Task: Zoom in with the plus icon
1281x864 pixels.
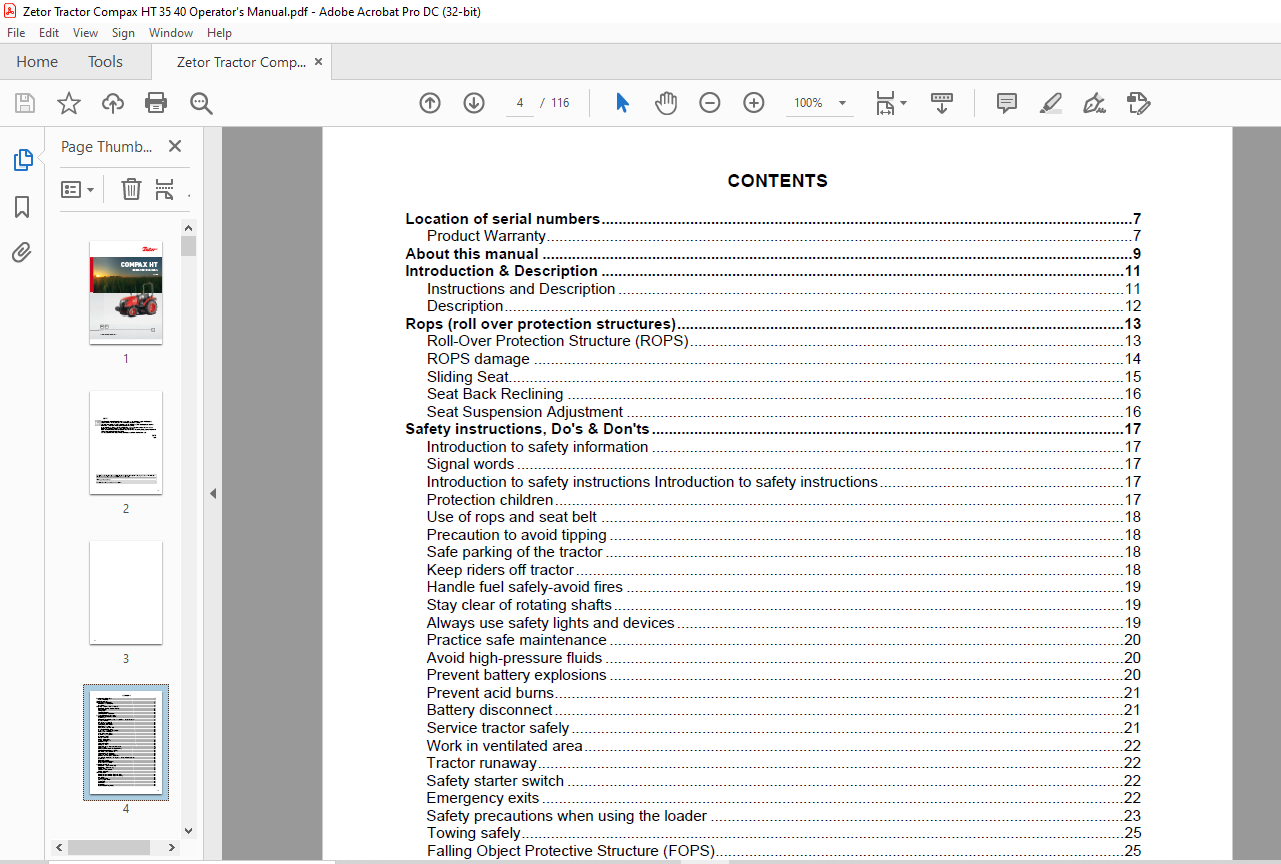Action: [754, 103]
